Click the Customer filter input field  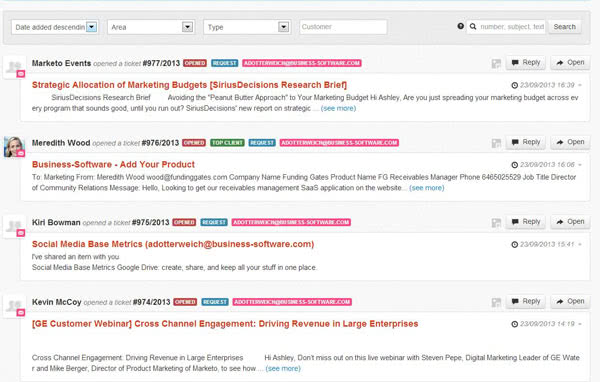pos(343,27)
